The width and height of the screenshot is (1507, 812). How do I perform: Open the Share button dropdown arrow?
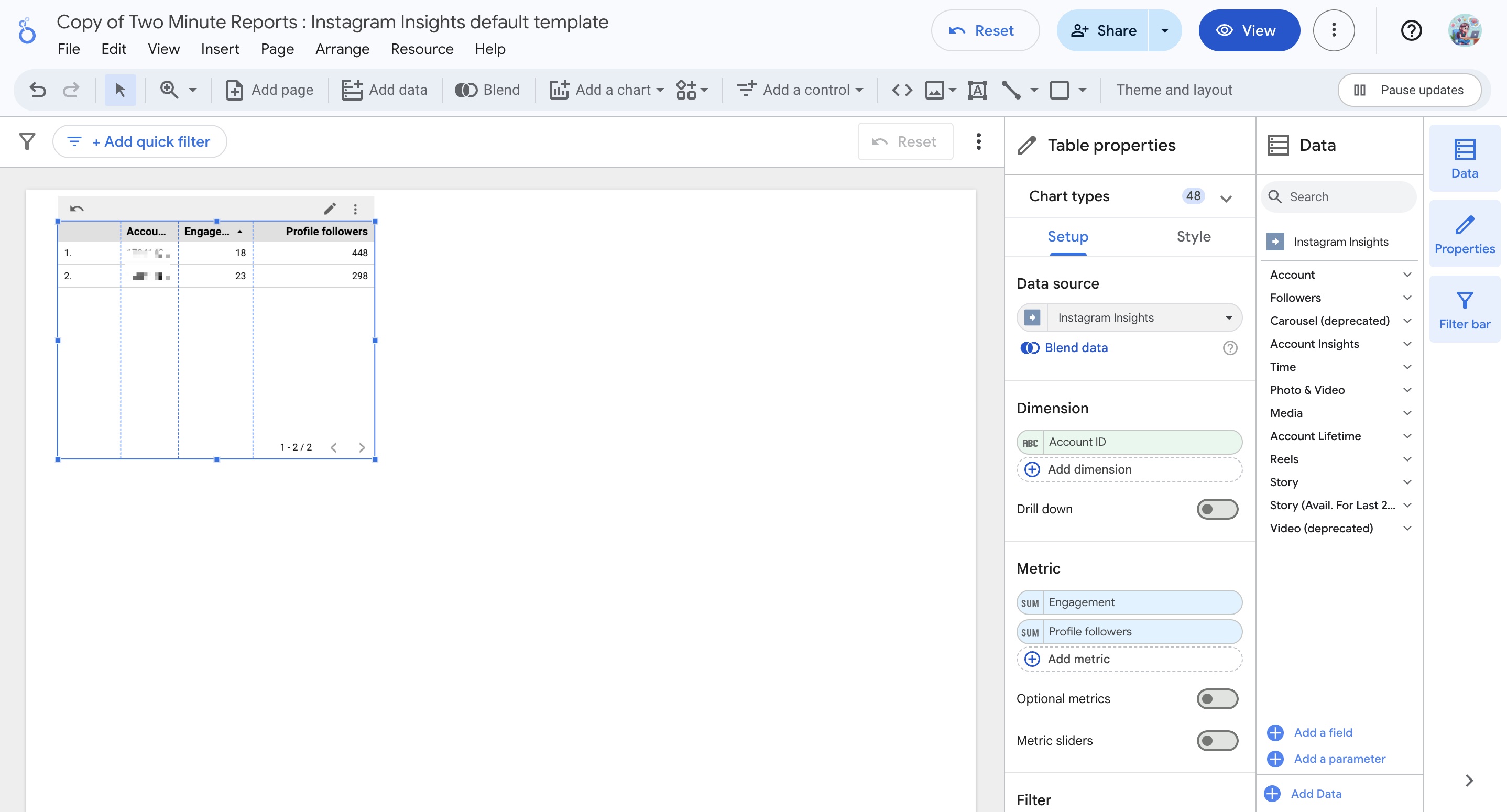(x=1164, y=30)
